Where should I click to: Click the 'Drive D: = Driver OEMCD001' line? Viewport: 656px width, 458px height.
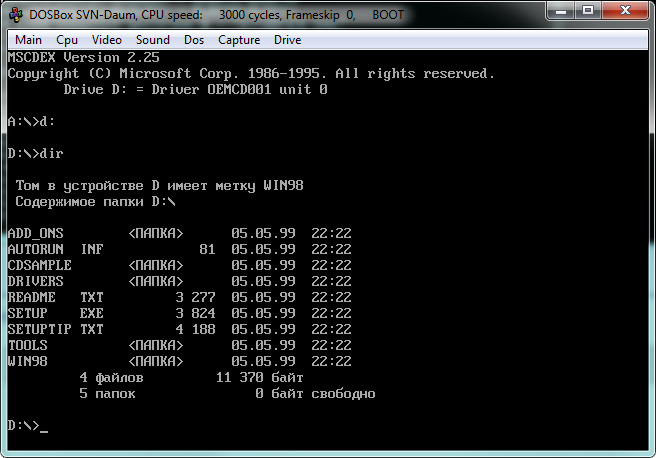coord(195,89)
